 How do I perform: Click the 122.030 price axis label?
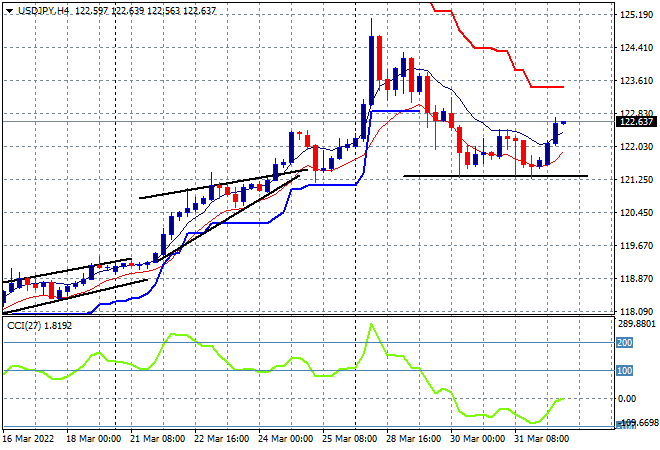click(x=636, y=146)
